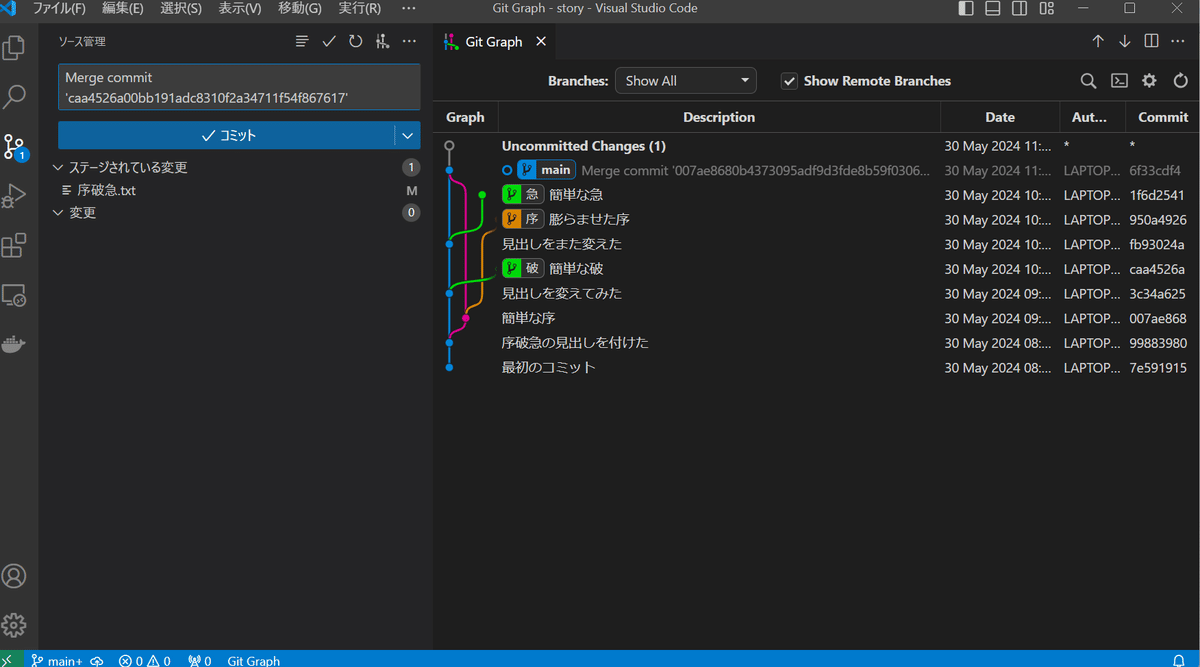Toggle Show Remote Branches checkbox
This screenshot has height=667, width=1200.
click(x=789, y=81)
